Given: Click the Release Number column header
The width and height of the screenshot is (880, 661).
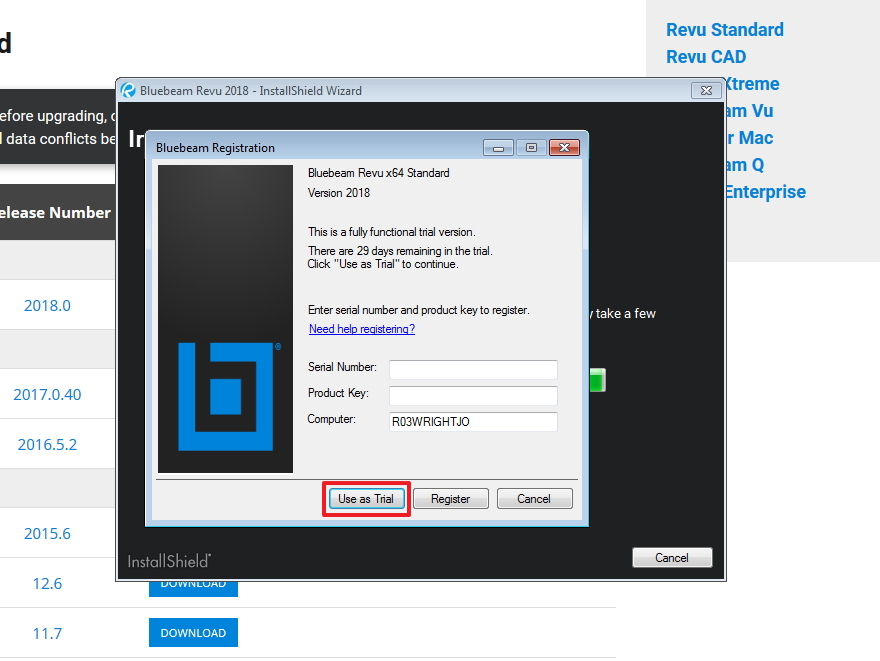Looking at the screenshot, I should pyautogui.click(x=55, y=213).
